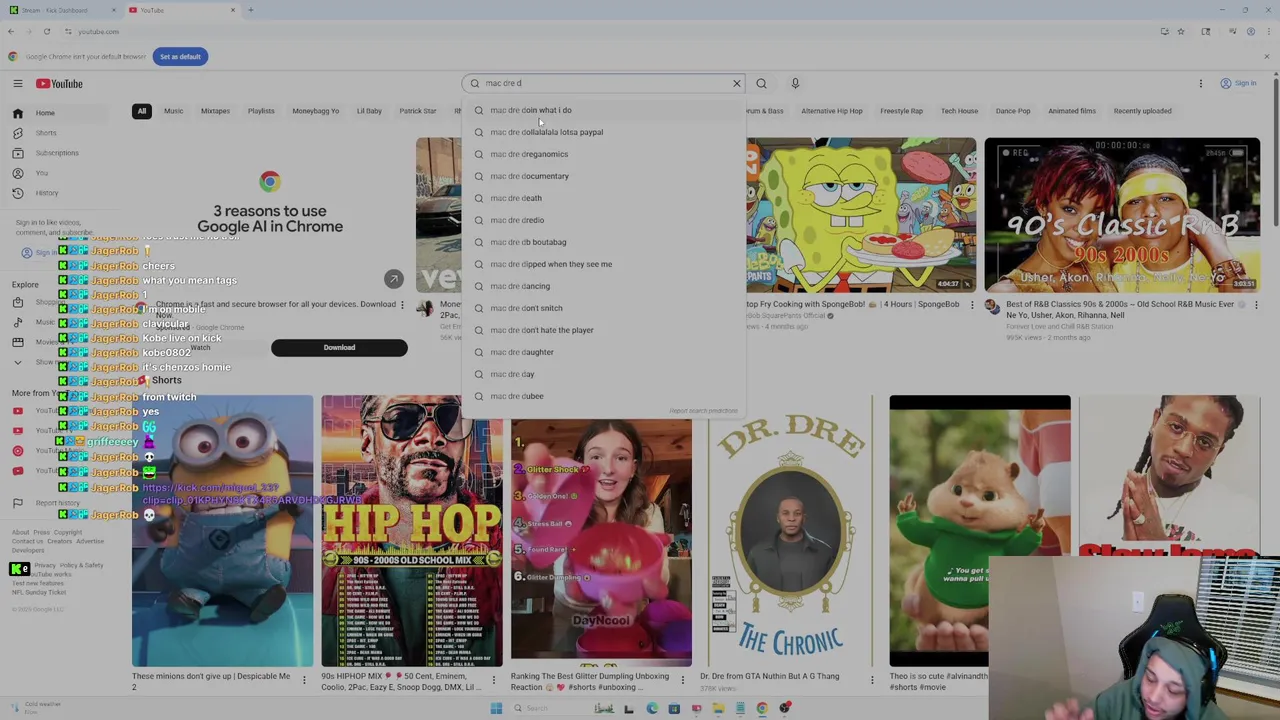
Task: Reload the page
Action: tap(46, 32)
